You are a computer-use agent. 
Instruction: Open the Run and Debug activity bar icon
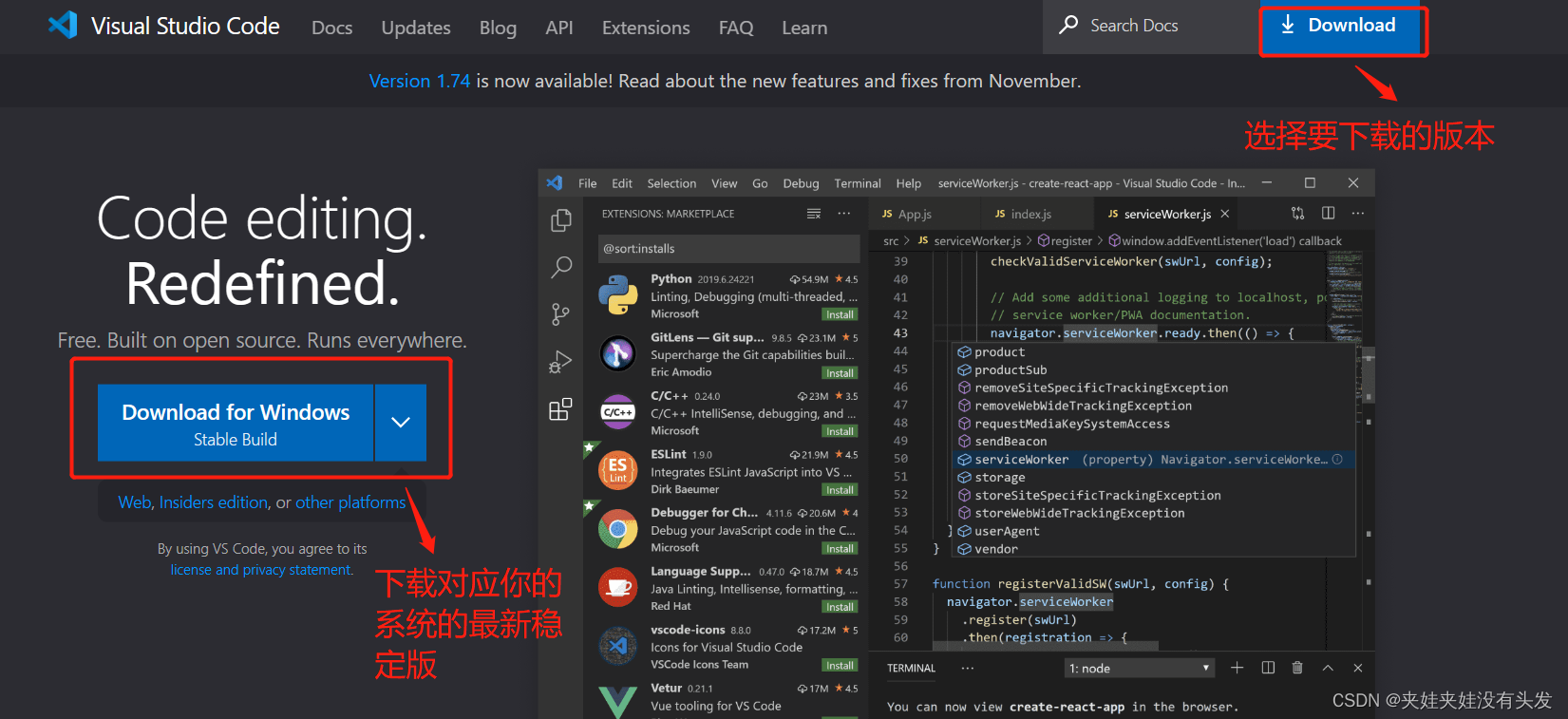[561, 362]
